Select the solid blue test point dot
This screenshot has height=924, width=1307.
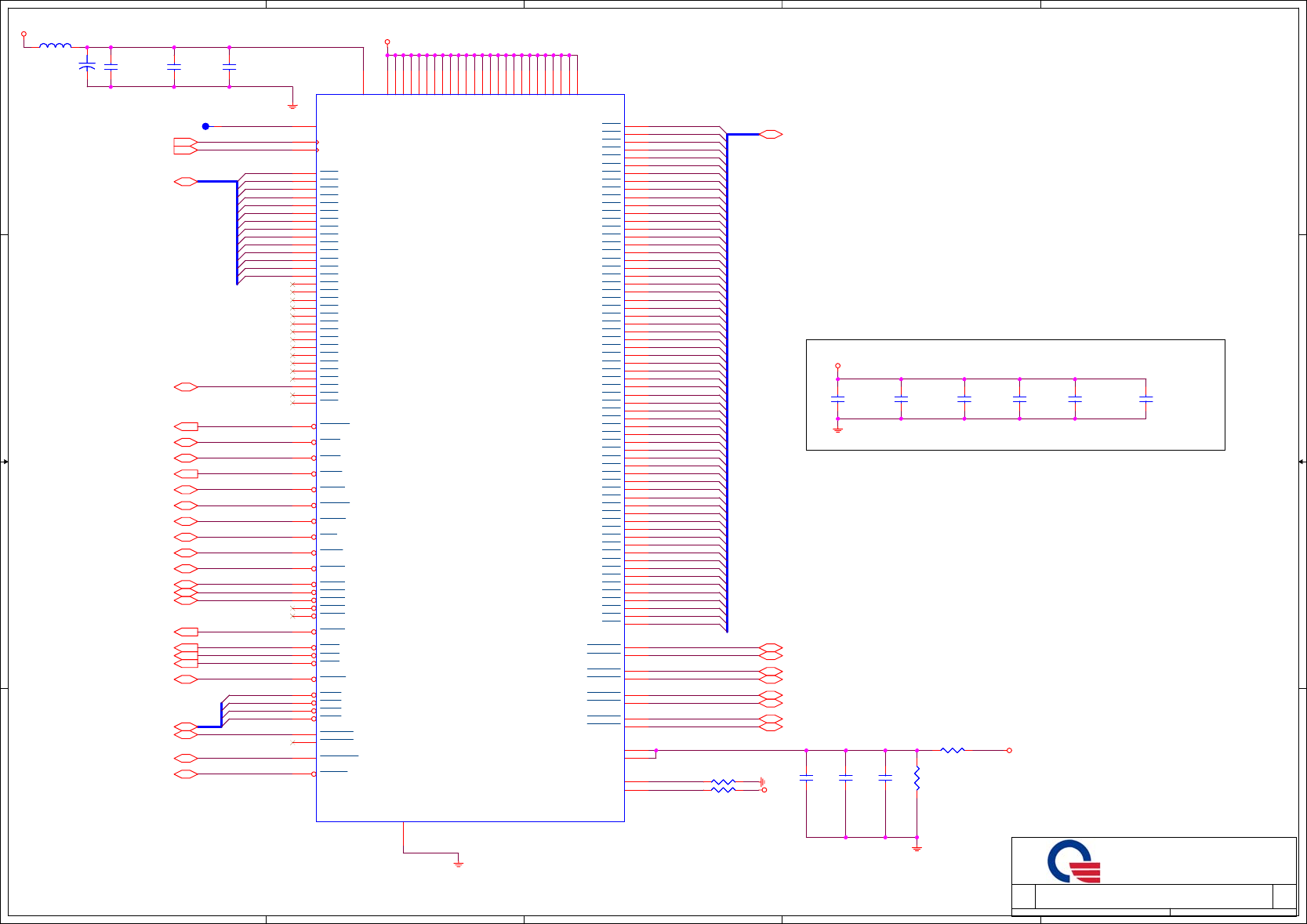pyautogui.click(x=205, y=126)
